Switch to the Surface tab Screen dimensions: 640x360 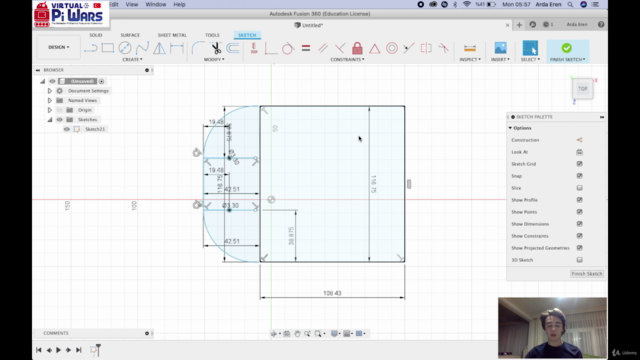[x=130, y=35]
